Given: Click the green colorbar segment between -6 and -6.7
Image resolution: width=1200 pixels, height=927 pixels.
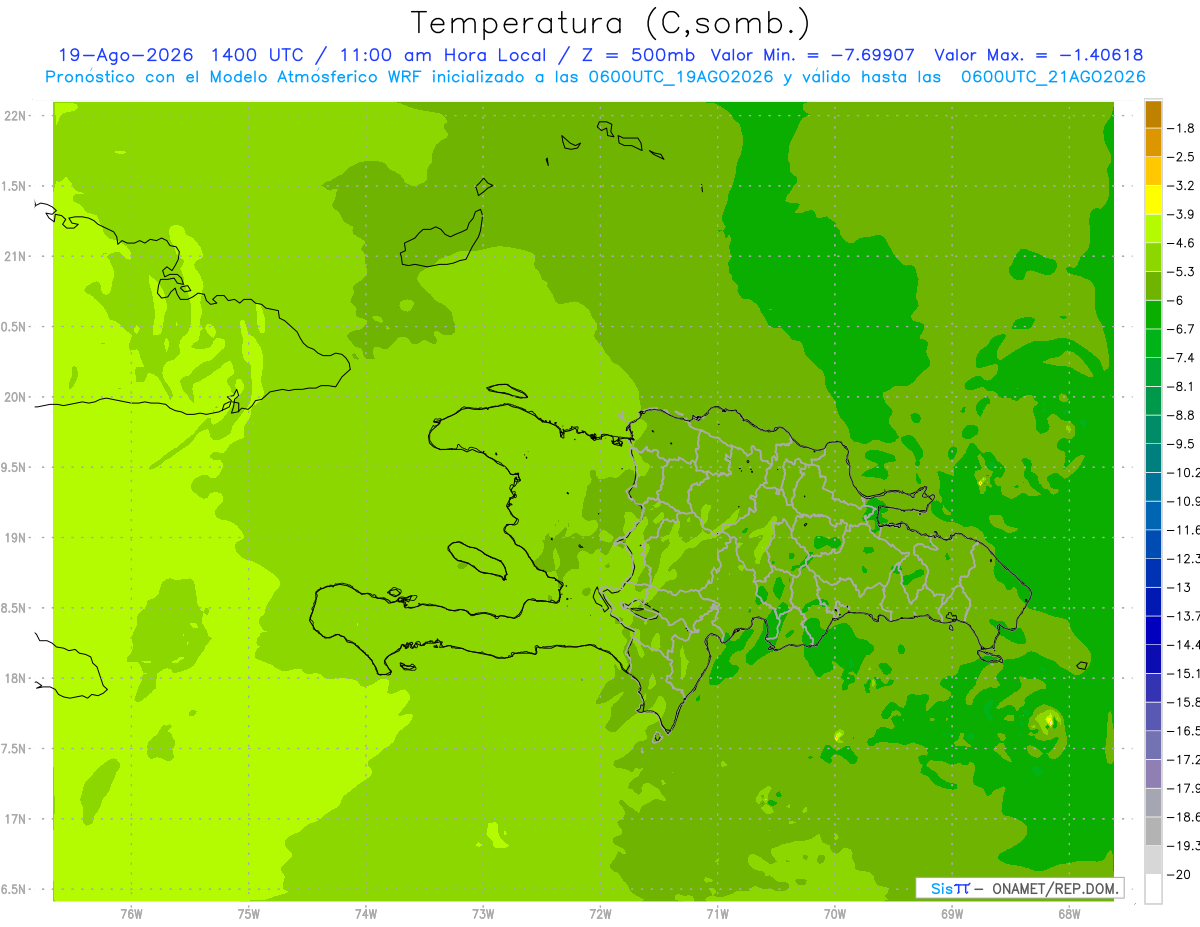Looking at the screenshot, I should tap(1153, 315).
